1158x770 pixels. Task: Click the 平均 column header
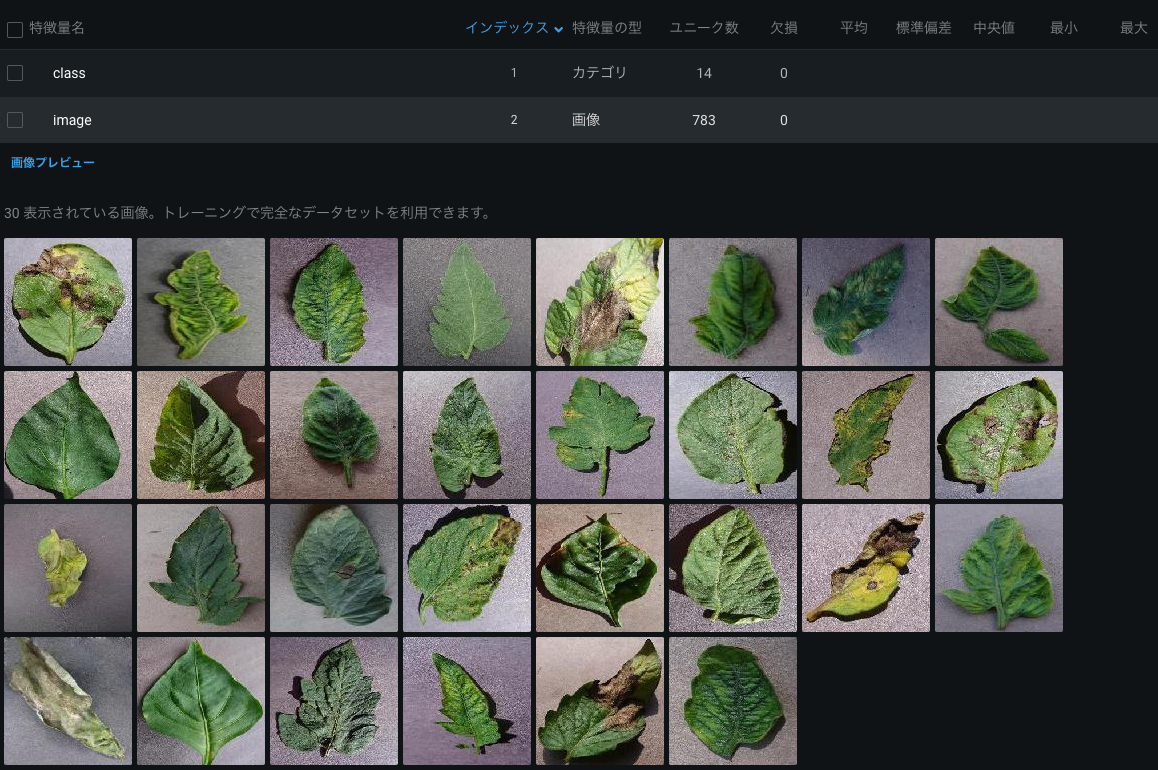click(853, 28)
